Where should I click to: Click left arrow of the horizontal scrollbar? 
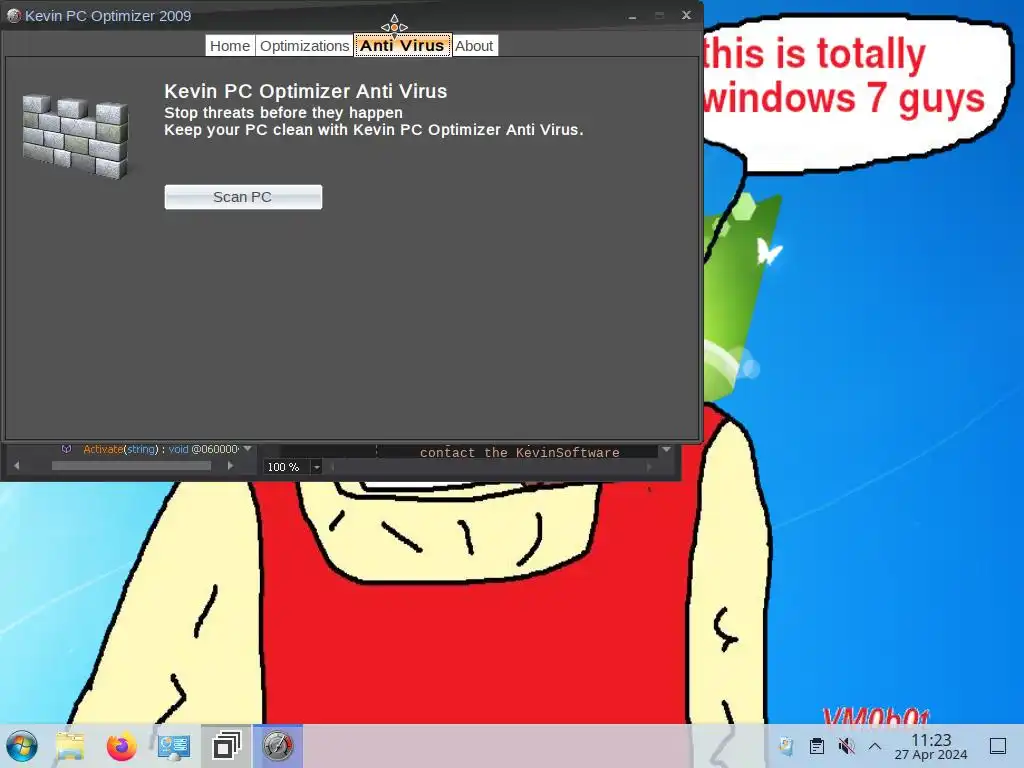coord(16,466)
